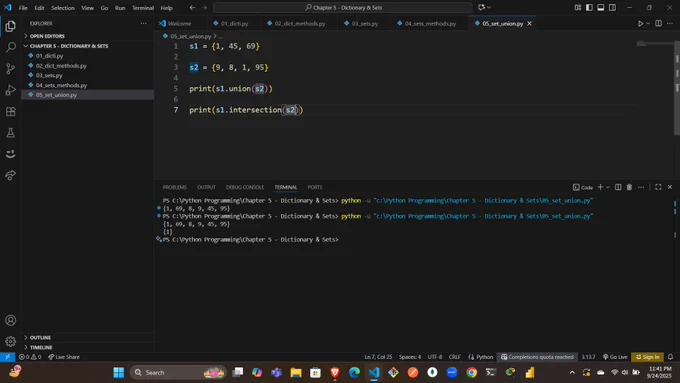
Task: Open the Extensions view
Action: (10, 111)
